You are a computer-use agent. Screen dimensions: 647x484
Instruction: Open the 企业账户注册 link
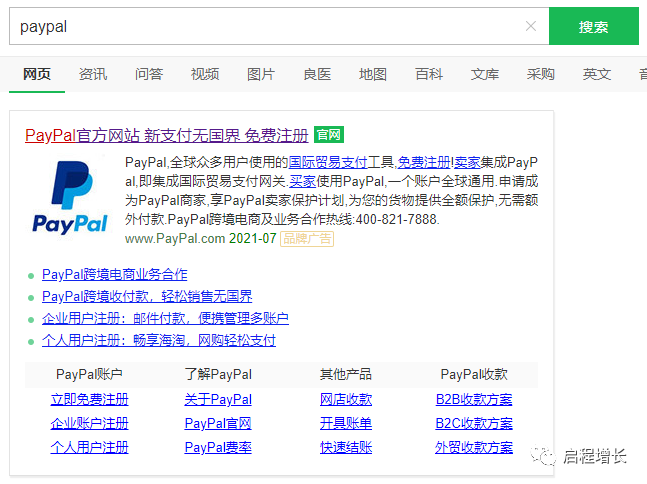[90, 423]
